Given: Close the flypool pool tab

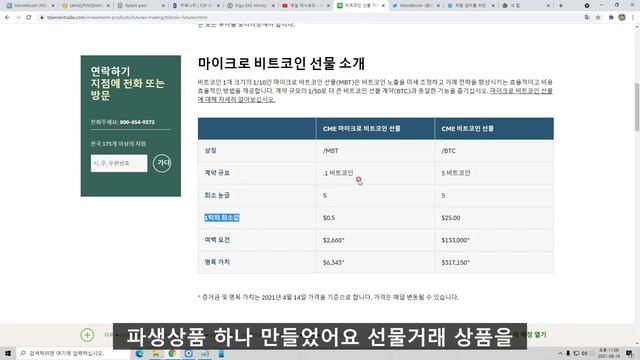Looking at the screenshot, I should (163, 6).
